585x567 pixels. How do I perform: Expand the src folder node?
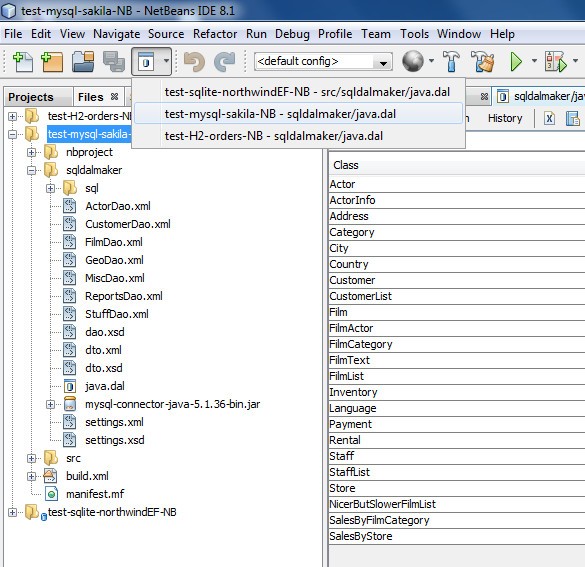pyautogui.click(x=32, y=458)
